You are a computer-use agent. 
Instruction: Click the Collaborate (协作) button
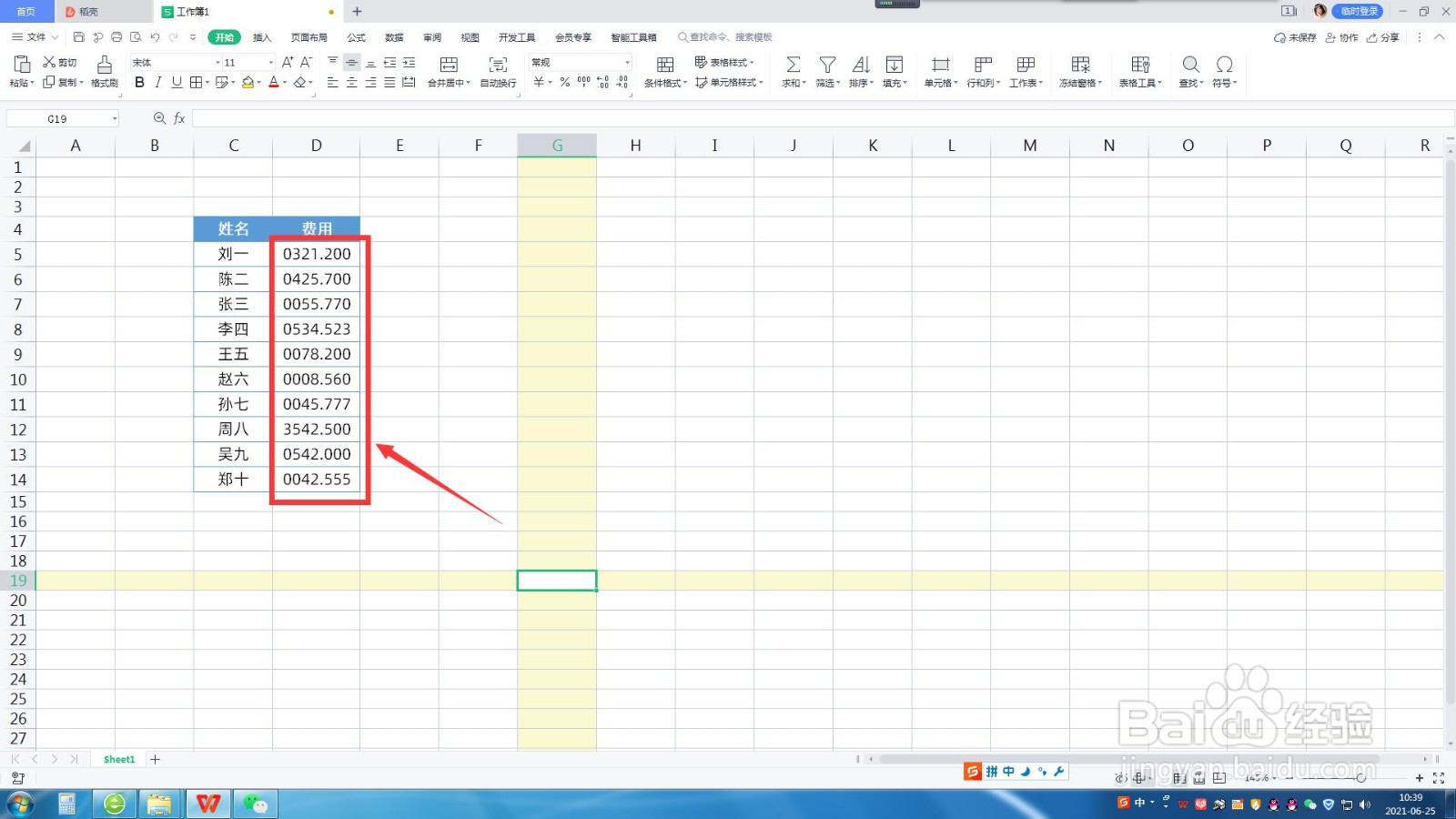1341,37
